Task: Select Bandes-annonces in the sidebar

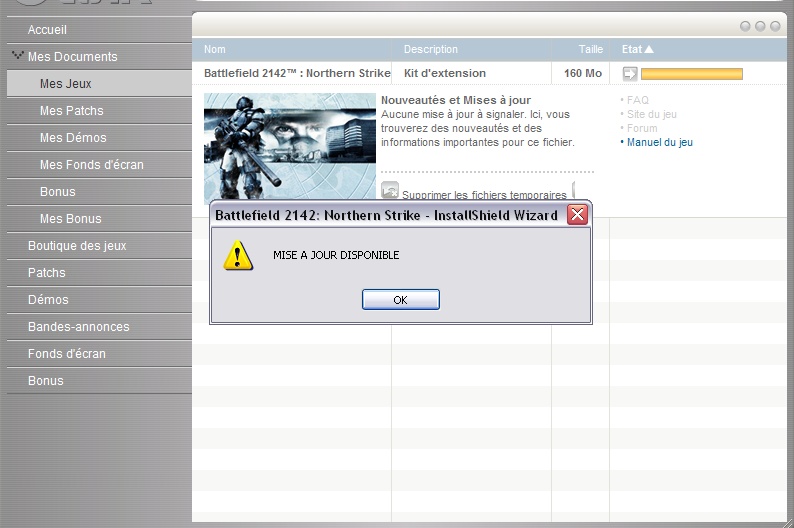Action: tap(78, 327)
